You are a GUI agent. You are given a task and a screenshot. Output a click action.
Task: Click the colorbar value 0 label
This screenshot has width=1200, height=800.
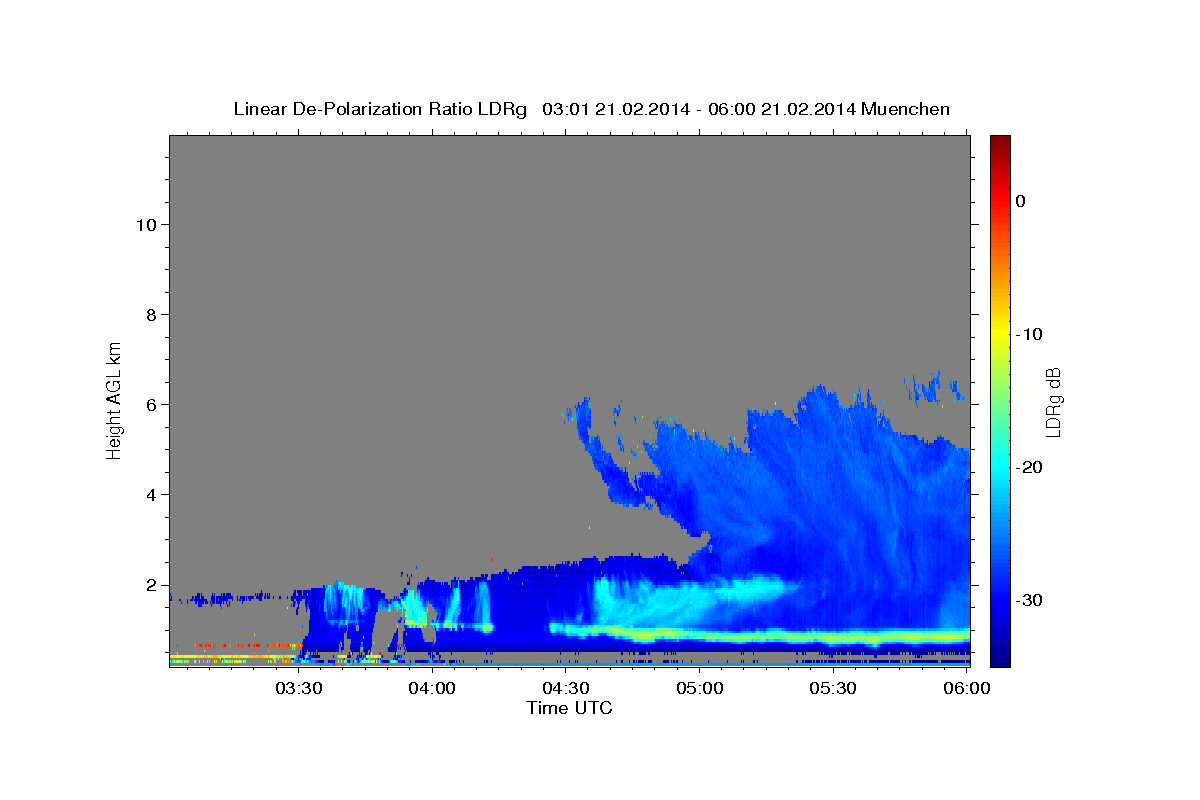tap(1021, 201)
